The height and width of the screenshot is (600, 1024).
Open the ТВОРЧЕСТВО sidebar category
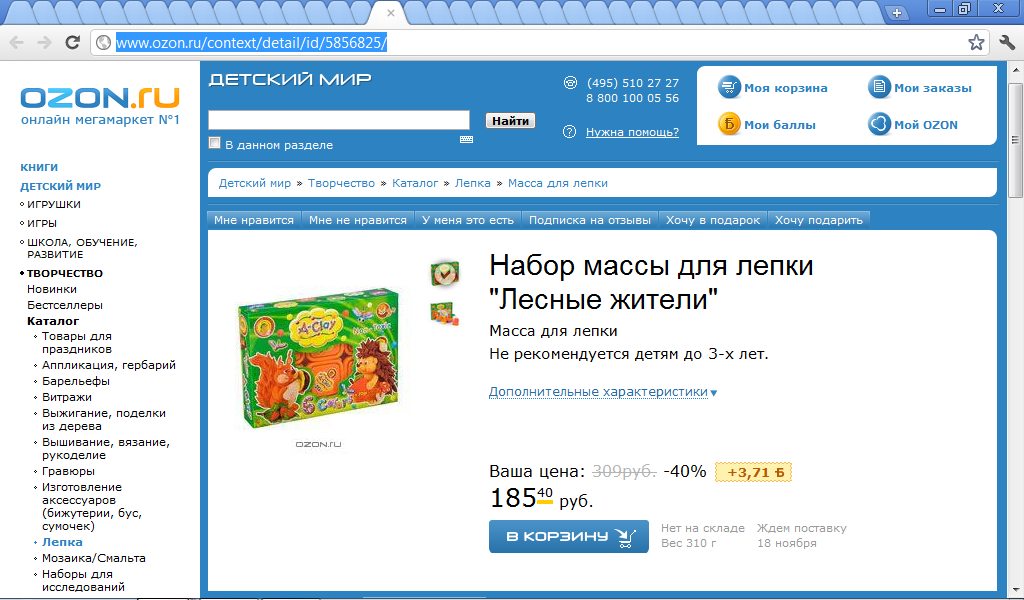[x=65, y=274]
